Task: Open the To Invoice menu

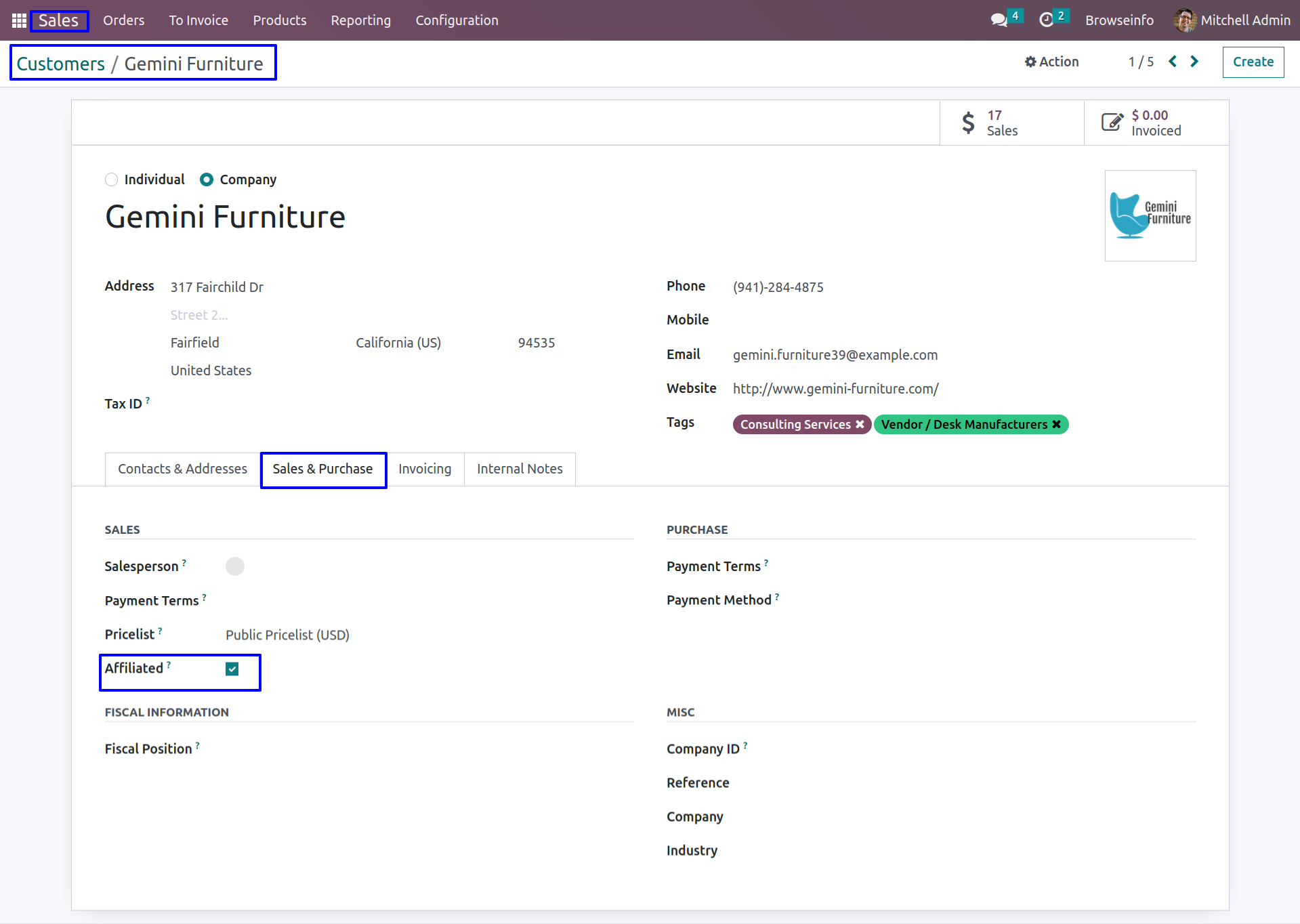Action: click(x=198, y=20)
